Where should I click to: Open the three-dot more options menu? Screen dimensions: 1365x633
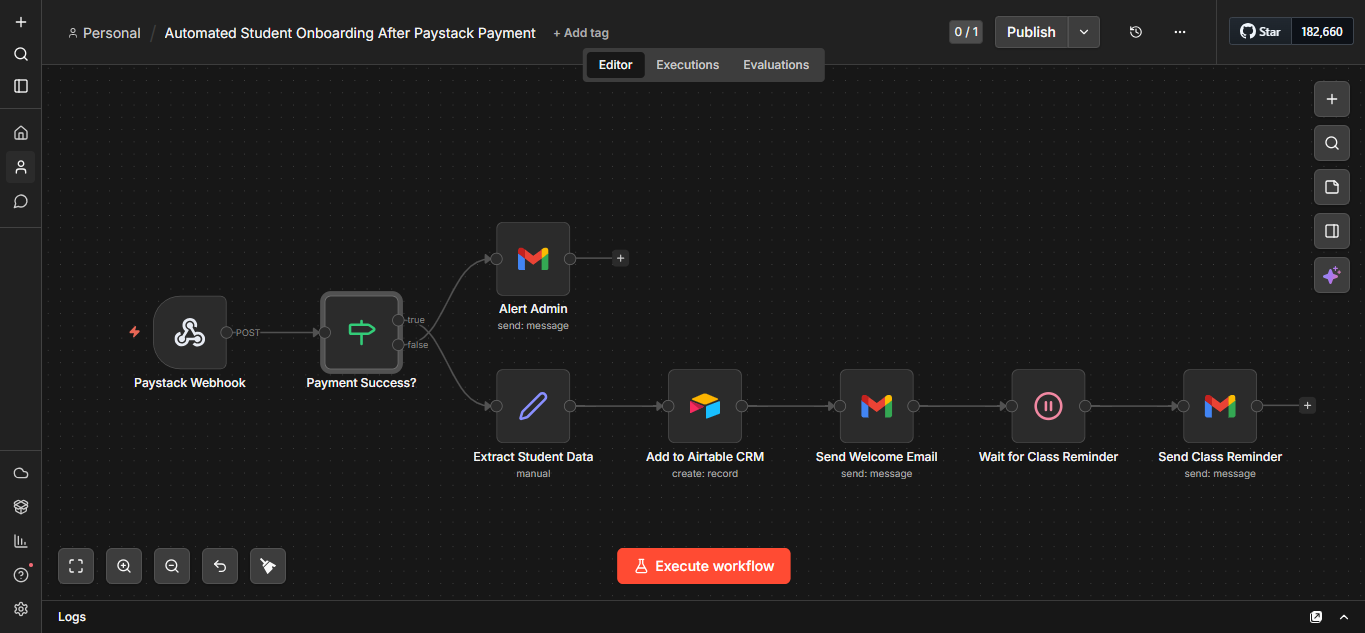click(x=1180, y=32)
